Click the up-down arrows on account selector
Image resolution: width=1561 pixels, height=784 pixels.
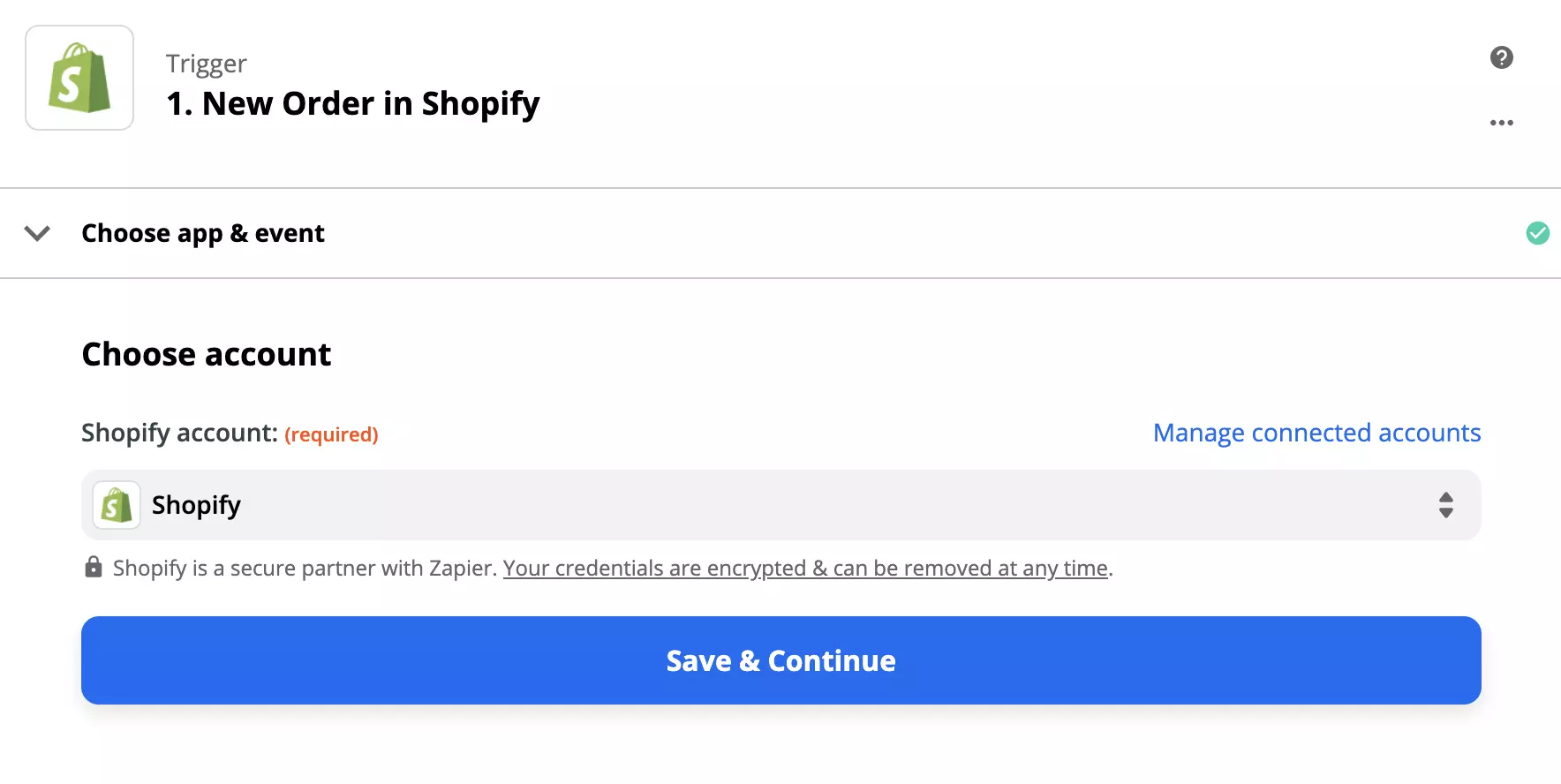[1445, 504]
